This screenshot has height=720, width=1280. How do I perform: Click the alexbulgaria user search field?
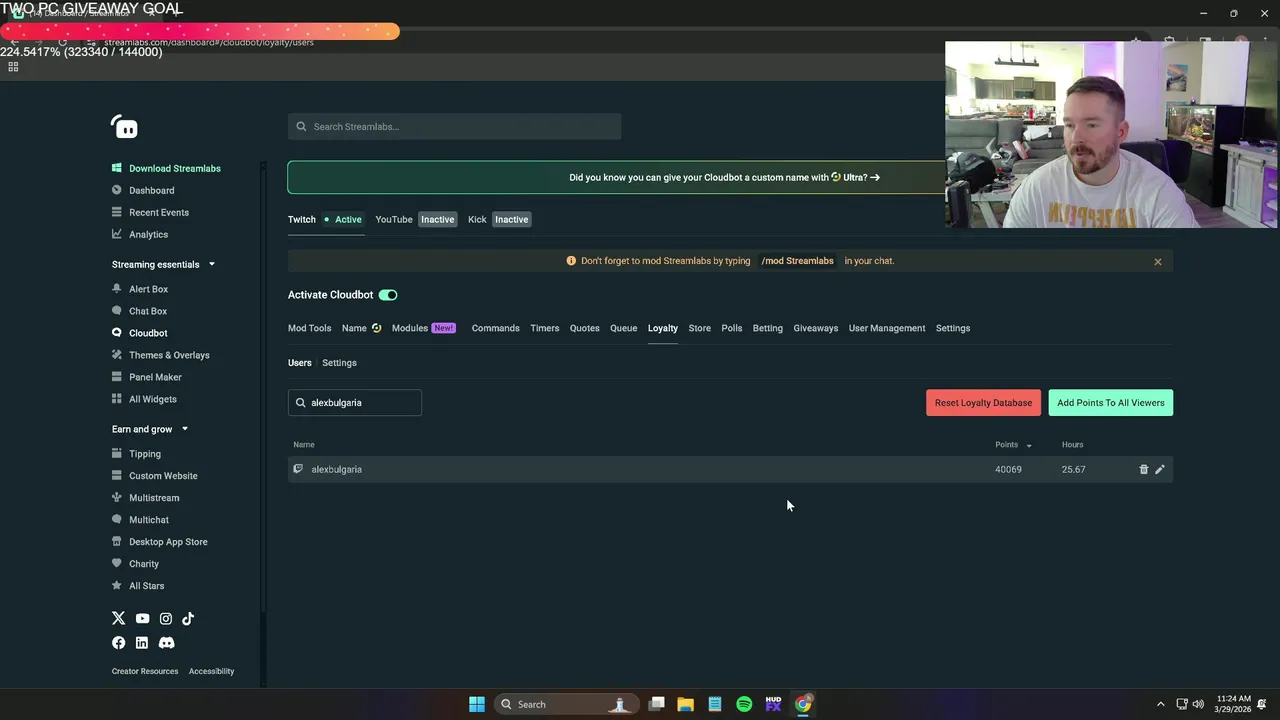click(x=355, y=403)
